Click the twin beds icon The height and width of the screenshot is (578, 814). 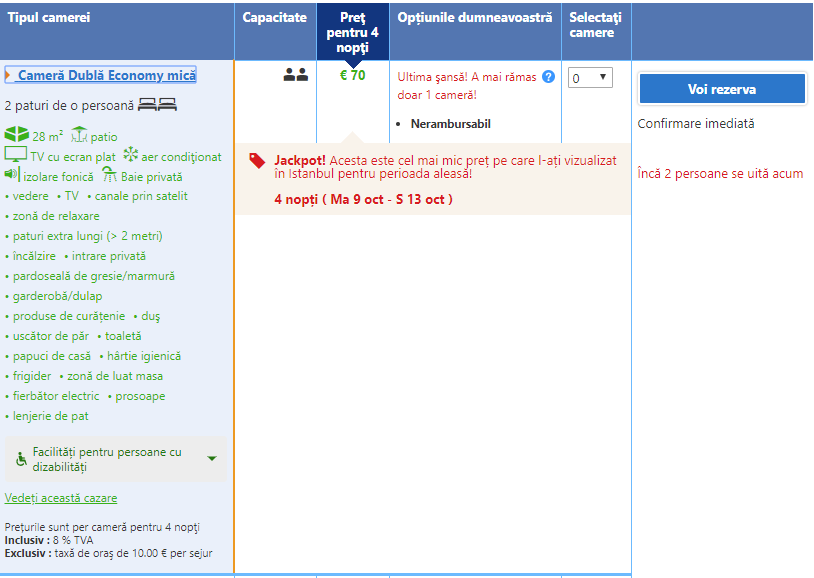pos(157,104)
